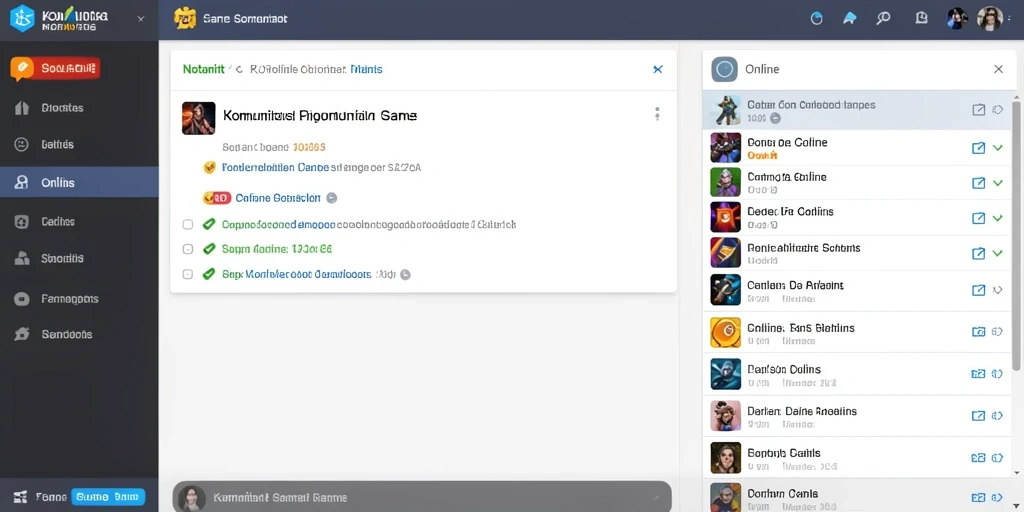Select the "Donhum Canis" row at list bottom
This screenshot has height=512, width=1024.
tap(857, 497)
